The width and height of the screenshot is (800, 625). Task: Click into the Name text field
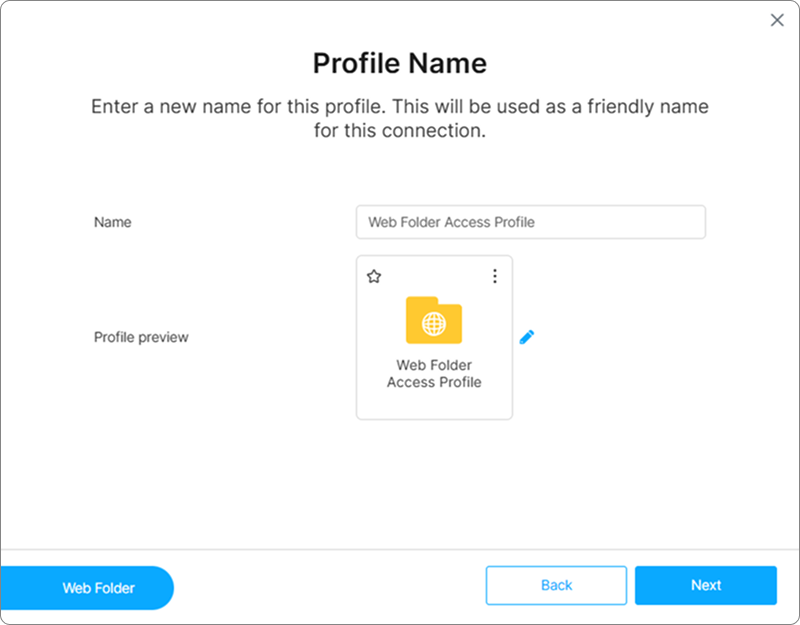click(x=530, y=222)
